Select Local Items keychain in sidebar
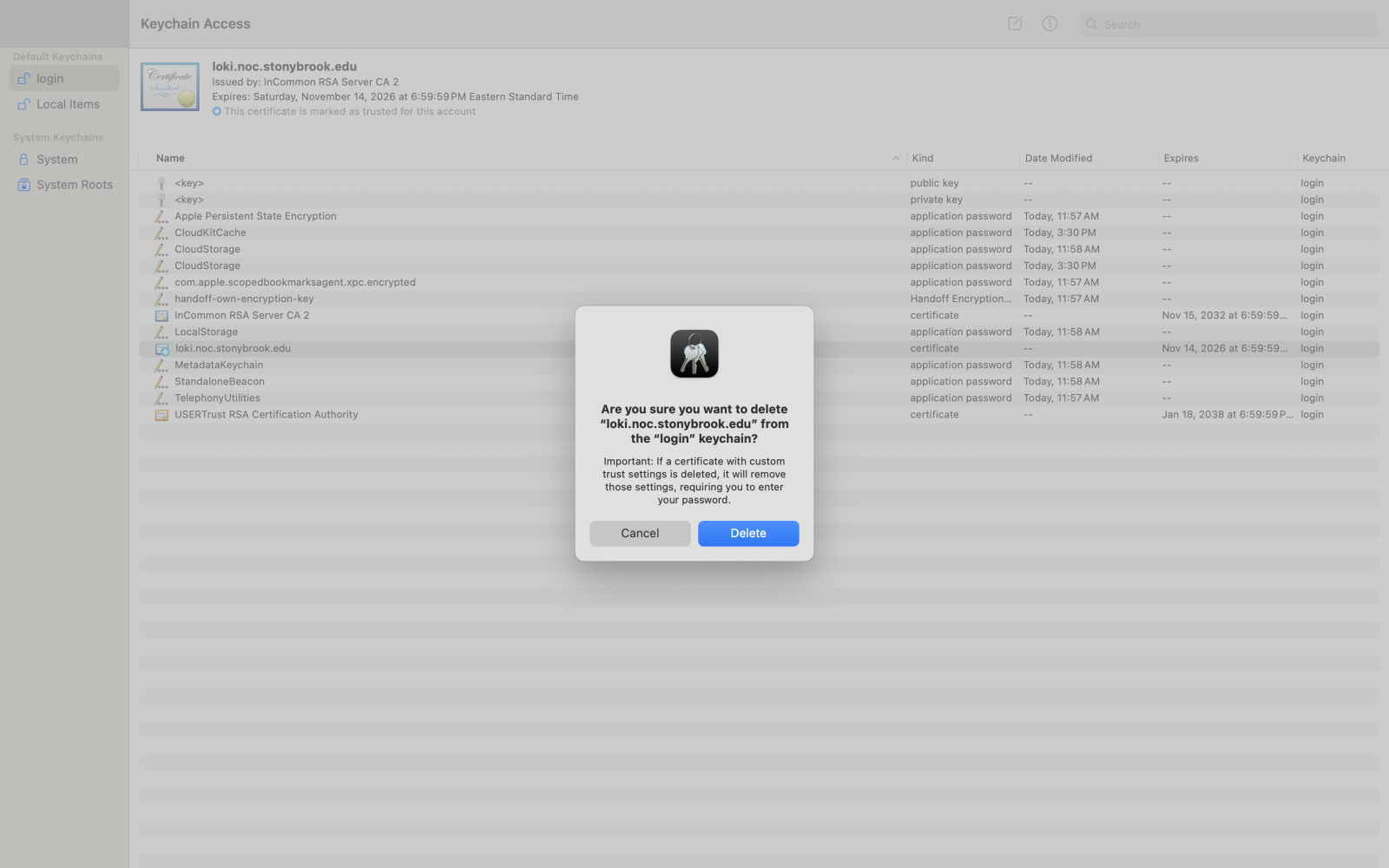Screen dimensions: 1389x868 pyautogui.click(x=64, y=104)
